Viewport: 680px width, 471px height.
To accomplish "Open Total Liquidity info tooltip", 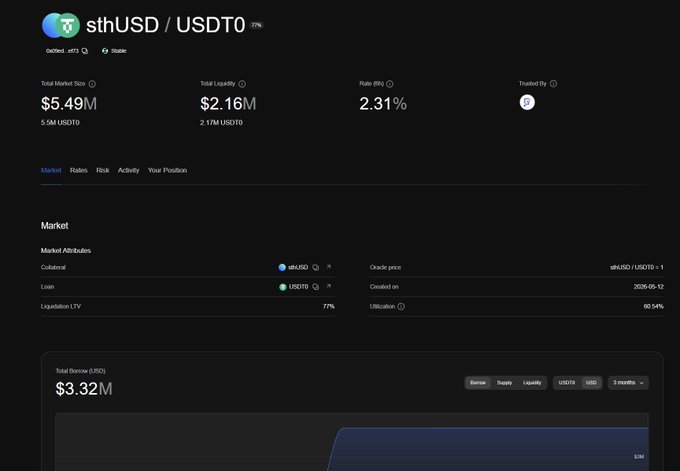I will click(x=242, y=84).
